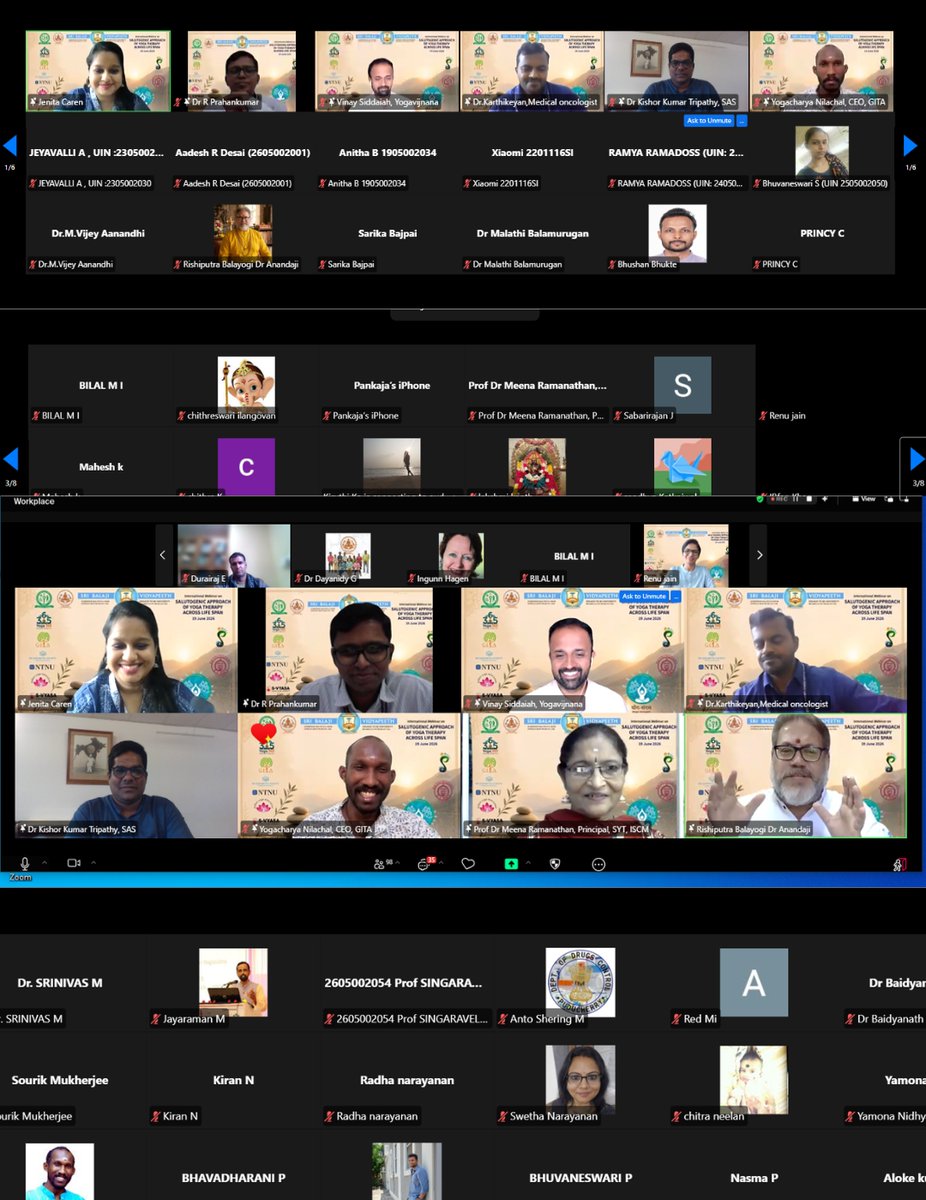Click the BHAVADHARANI P name tile
Viewport: 926px width, 1200px height.
[233, 1178]
